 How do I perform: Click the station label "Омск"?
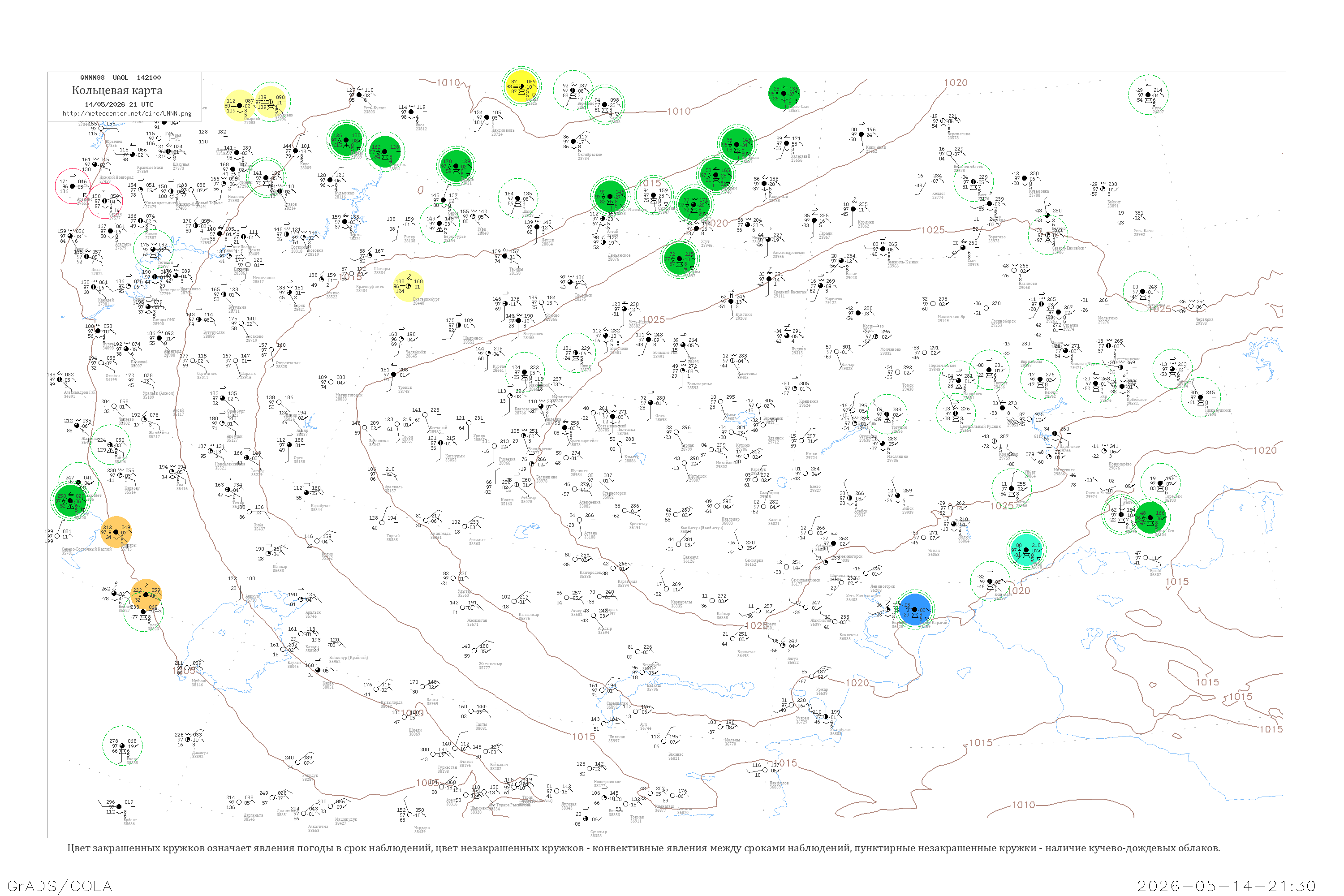(660, 416)
